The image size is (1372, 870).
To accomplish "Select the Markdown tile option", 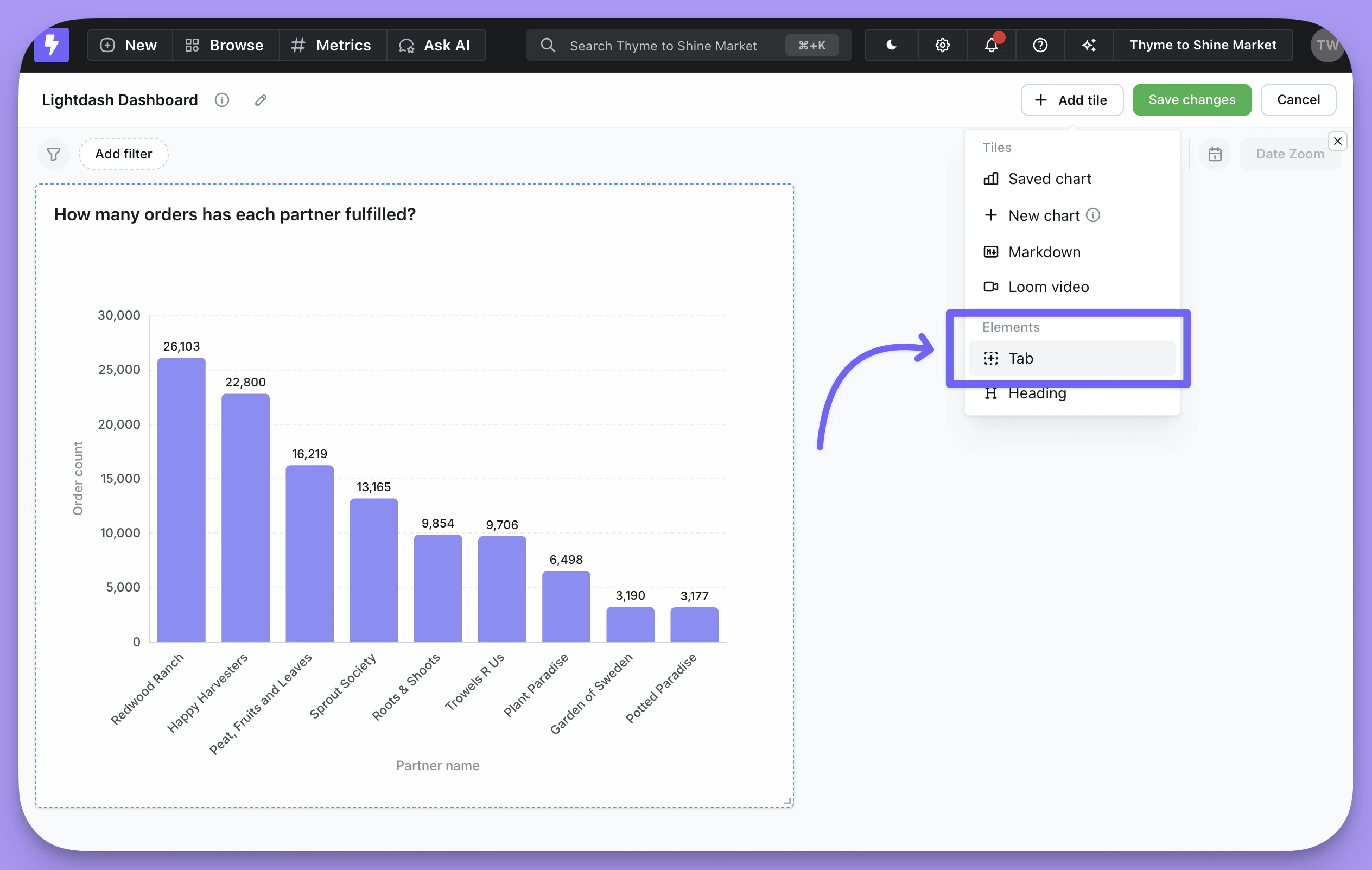I will tap(1043, 252).
